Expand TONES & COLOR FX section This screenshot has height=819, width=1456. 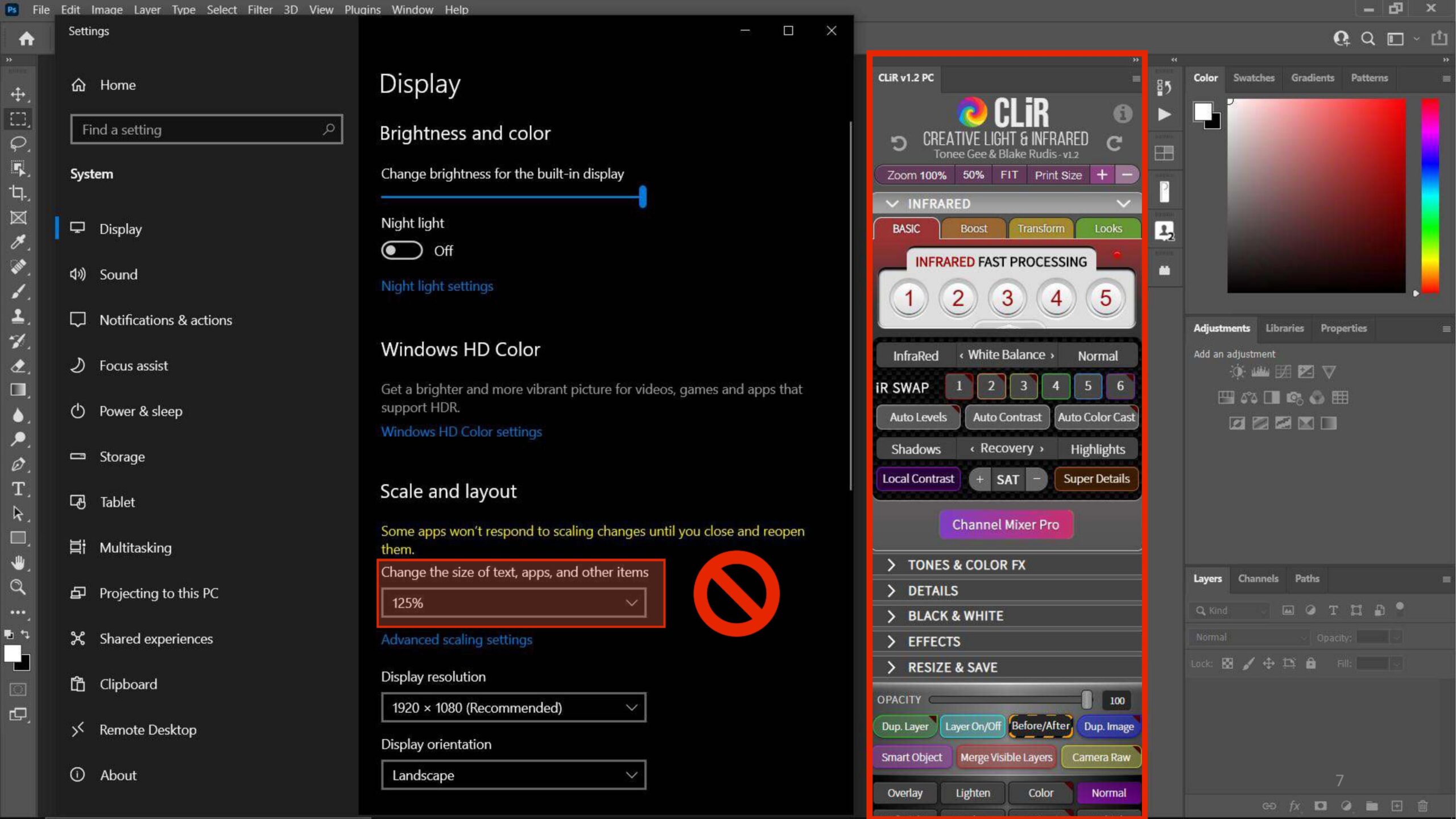tap(1007, 565)
